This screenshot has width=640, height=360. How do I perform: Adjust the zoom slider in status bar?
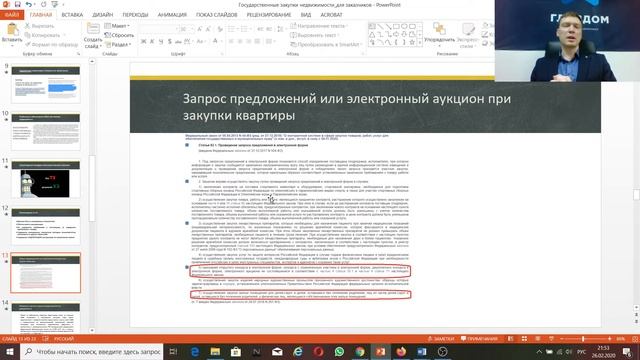pyautogui.click(x=583, y=339)
